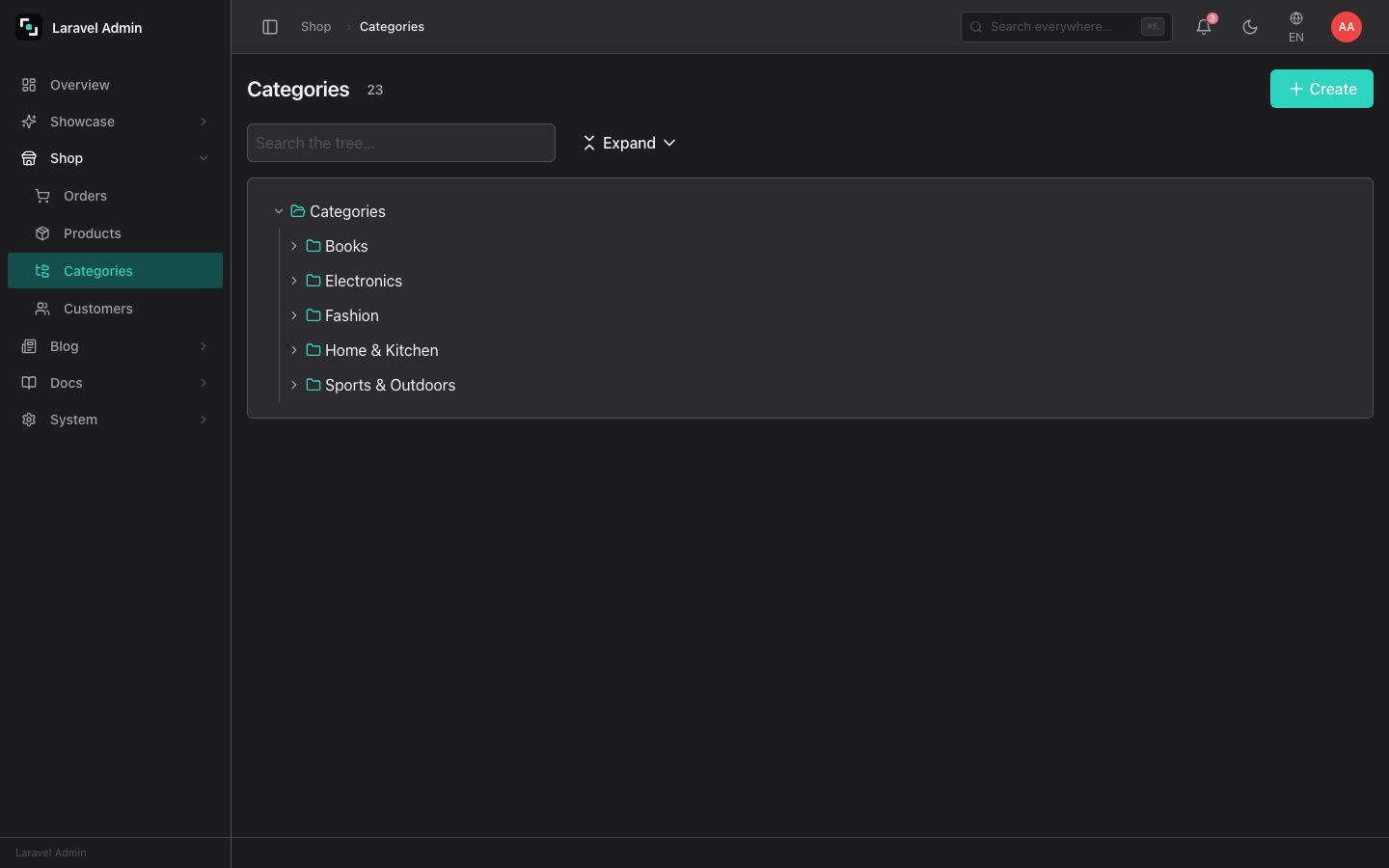Expand the Fashion category chevron
The image size is (1389, 868).
pos(294,315)
